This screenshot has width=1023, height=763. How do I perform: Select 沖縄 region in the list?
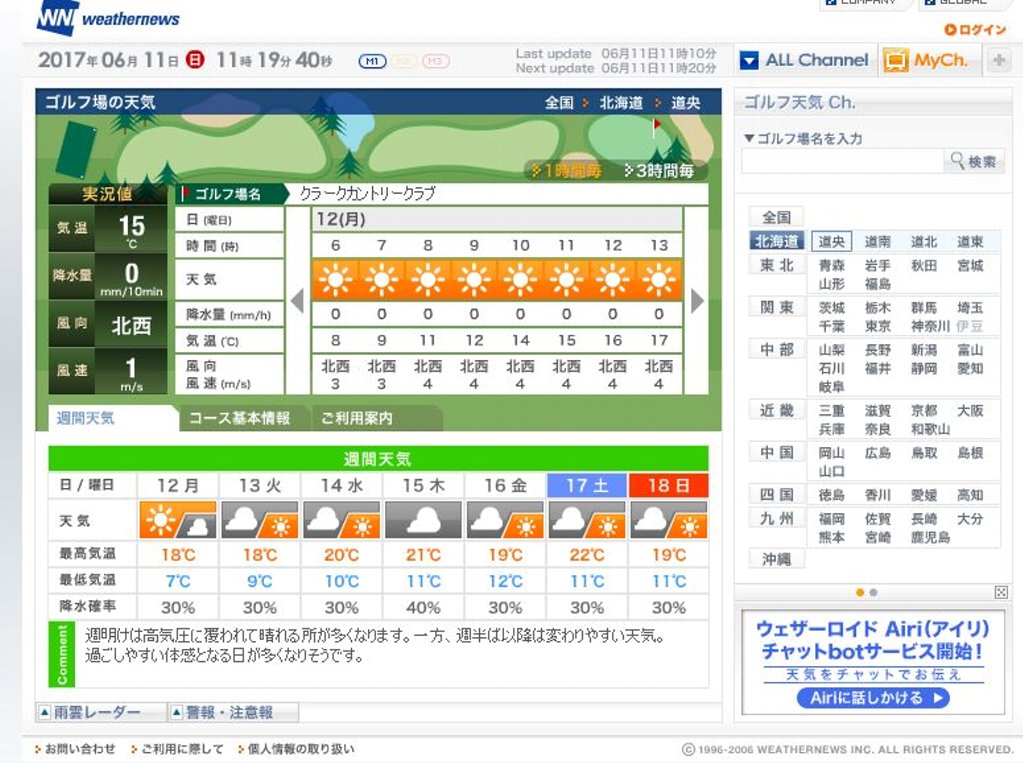tap(776, 559)
